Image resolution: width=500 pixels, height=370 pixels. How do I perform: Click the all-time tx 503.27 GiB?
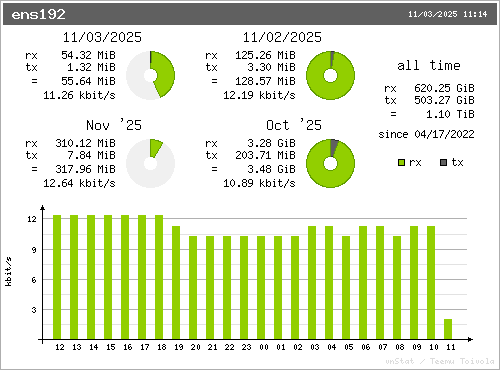tap(444, 100)
